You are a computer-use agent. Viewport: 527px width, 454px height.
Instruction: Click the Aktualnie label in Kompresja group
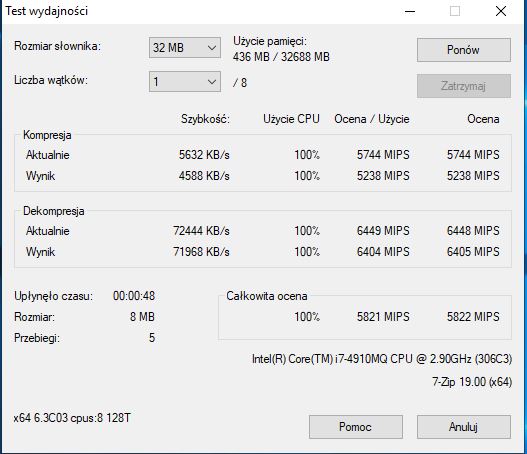click(x=48, y=155)
